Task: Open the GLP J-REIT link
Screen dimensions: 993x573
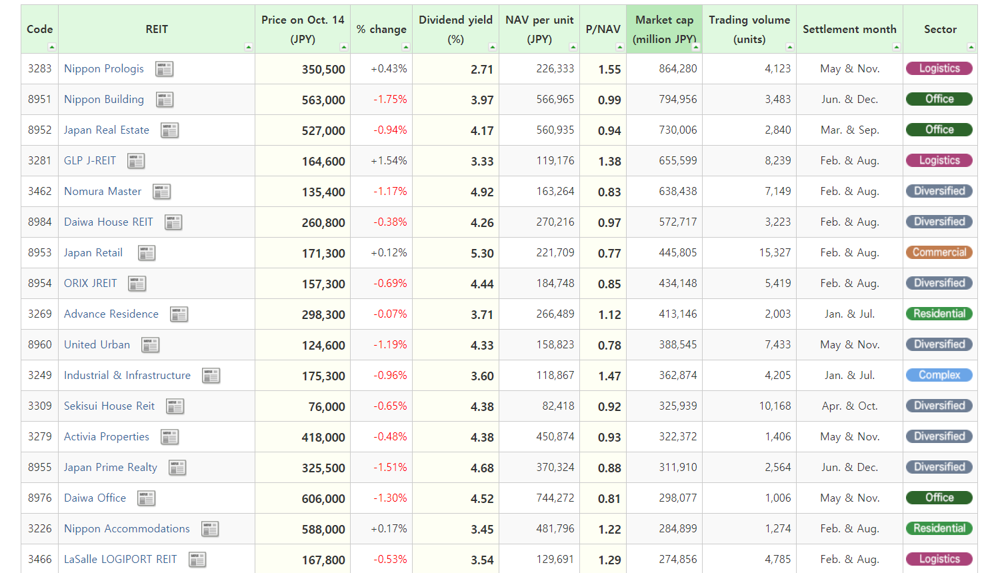Action: 90,160
